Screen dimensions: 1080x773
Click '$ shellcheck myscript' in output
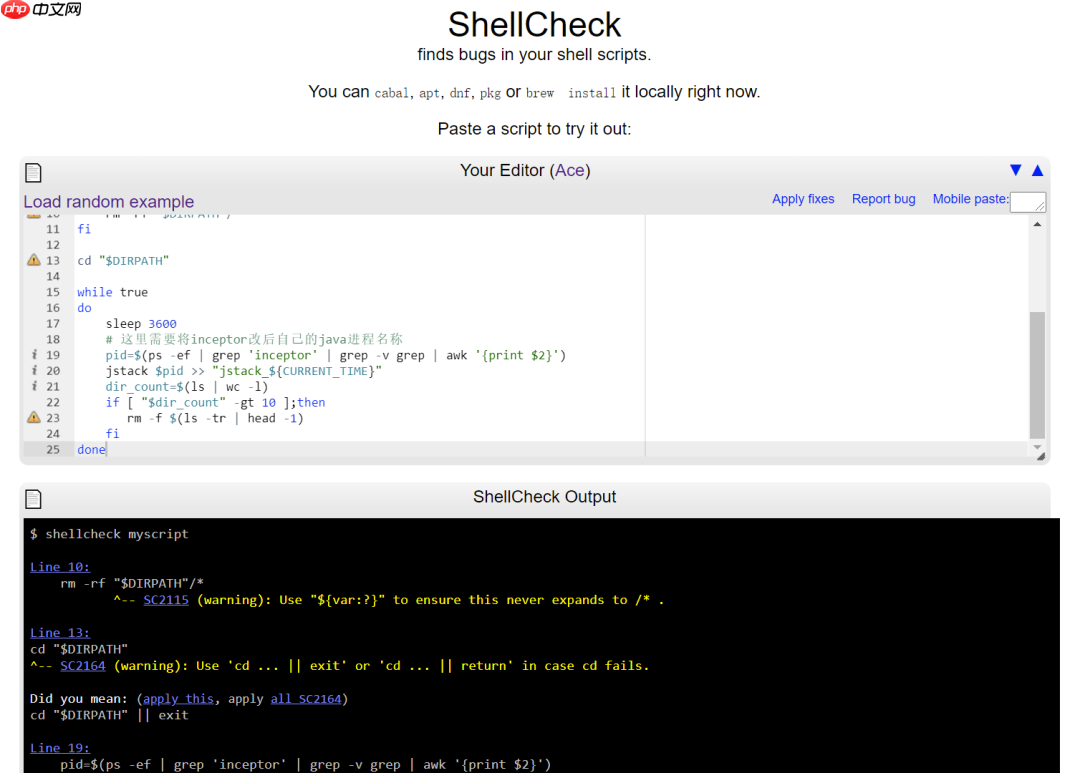tap(109, 534)
